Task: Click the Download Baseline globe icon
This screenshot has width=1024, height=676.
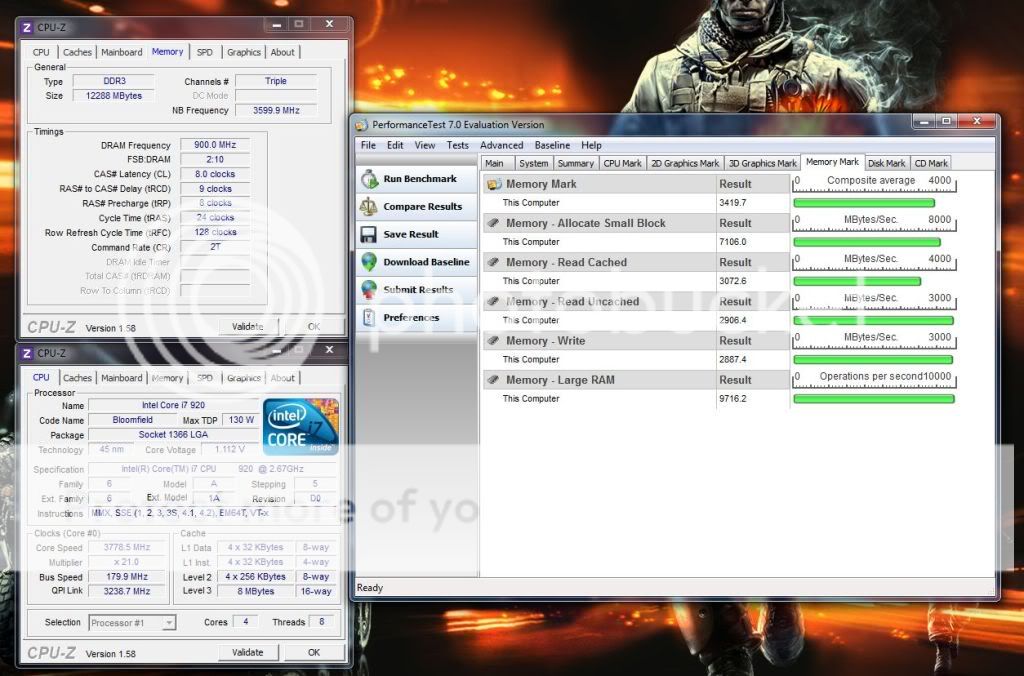Action: coord(369,262)
